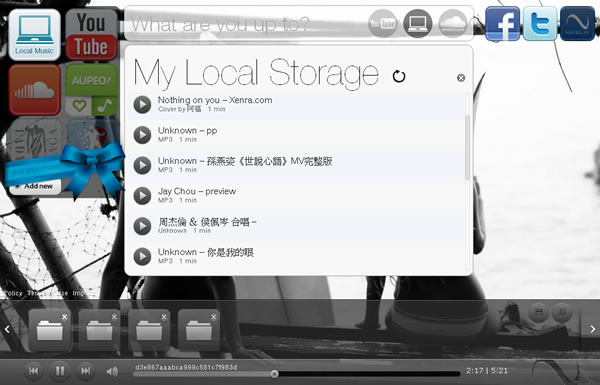
Task: Play the track with 'MV完整版' in title
Action: [x=142, y=165]
